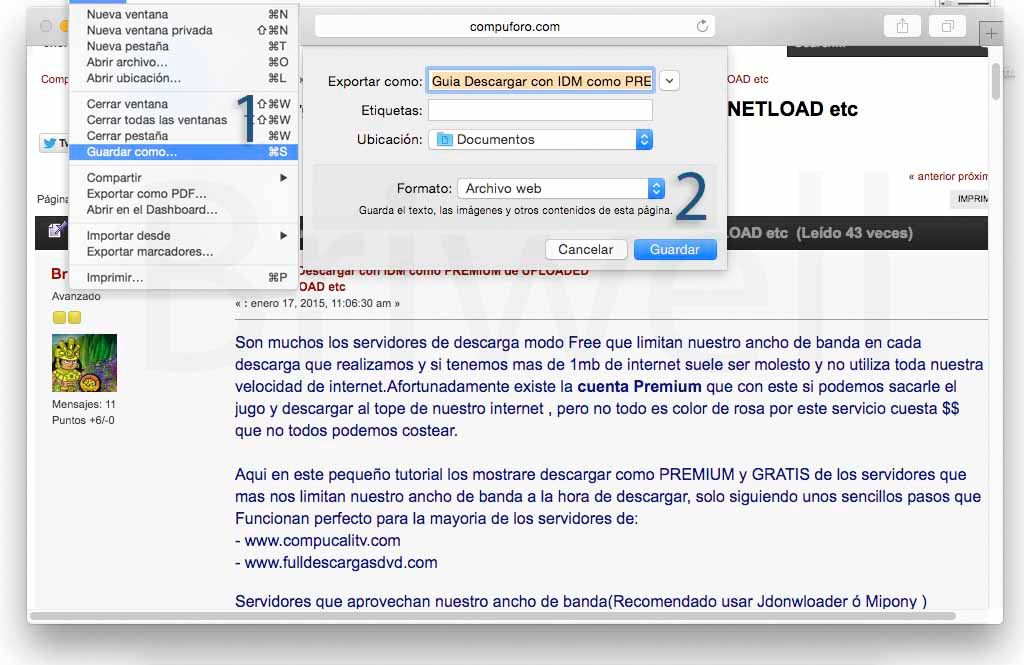Image resolution: width=1024 pixels, height=665 pixels.
Task: Open the www.fulldescargasdvd.com link
Action: (341, 562)
